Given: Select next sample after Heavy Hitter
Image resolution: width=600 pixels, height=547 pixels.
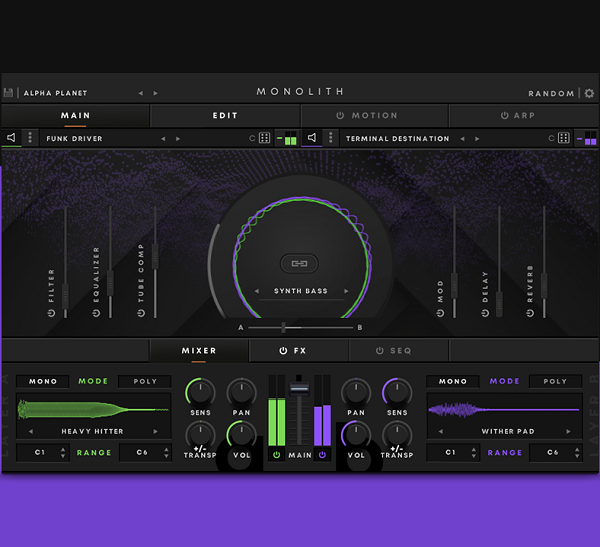Looking at the screenshot, I should click(155, 431).
